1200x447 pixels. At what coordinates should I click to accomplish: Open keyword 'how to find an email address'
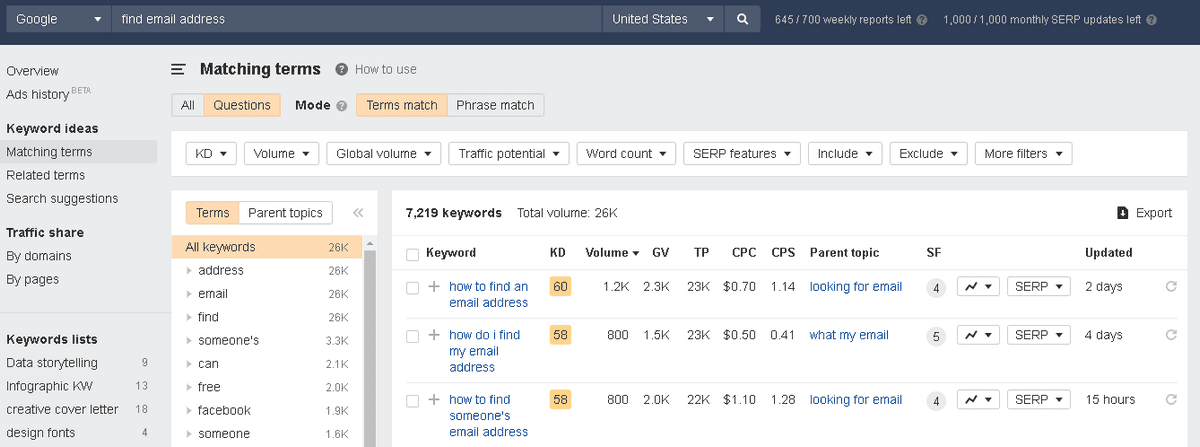click(489, 294)
